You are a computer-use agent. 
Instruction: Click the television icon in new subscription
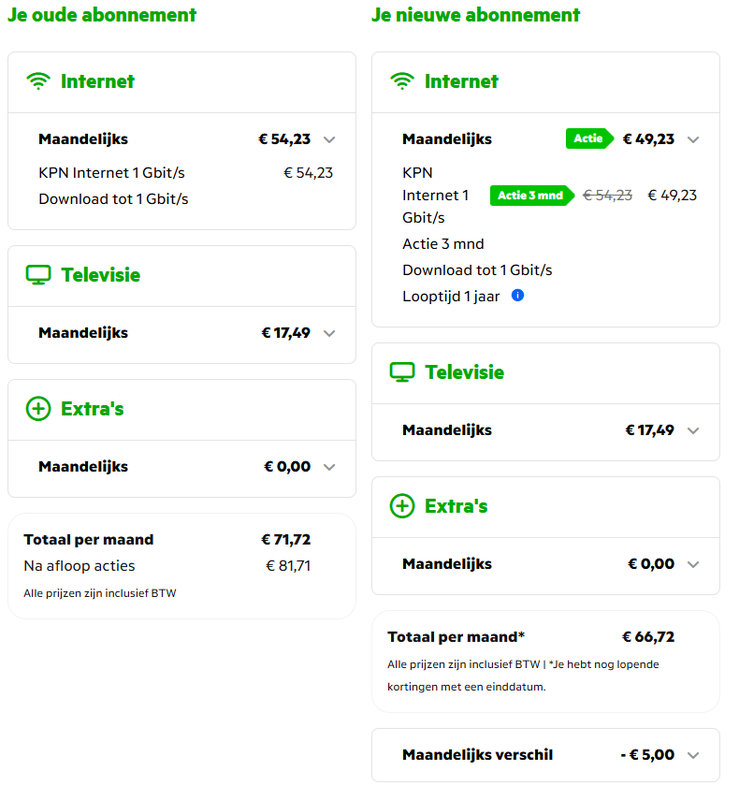click(402, 372)
